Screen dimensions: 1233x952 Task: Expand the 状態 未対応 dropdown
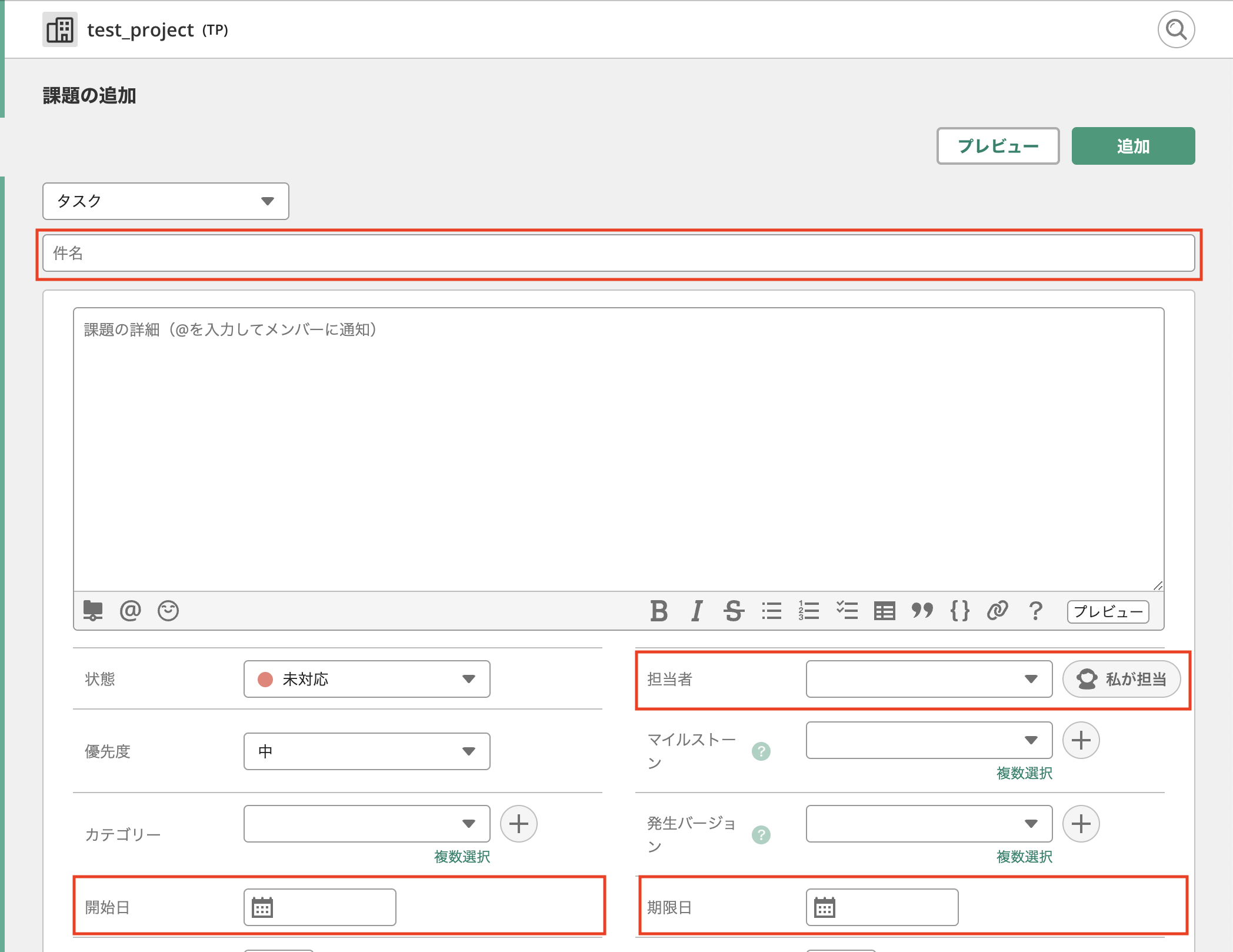366,679
